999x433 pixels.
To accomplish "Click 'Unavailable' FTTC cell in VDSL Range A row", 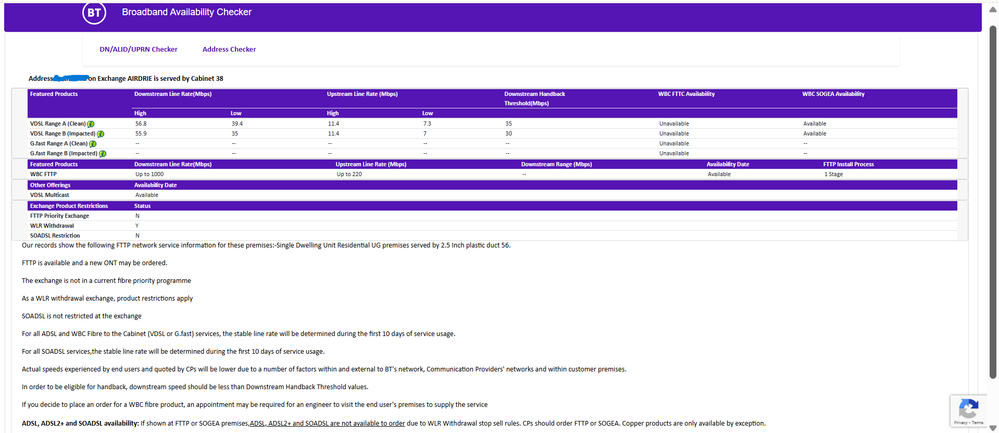I will pyautogui.click(x=674, y=124).
